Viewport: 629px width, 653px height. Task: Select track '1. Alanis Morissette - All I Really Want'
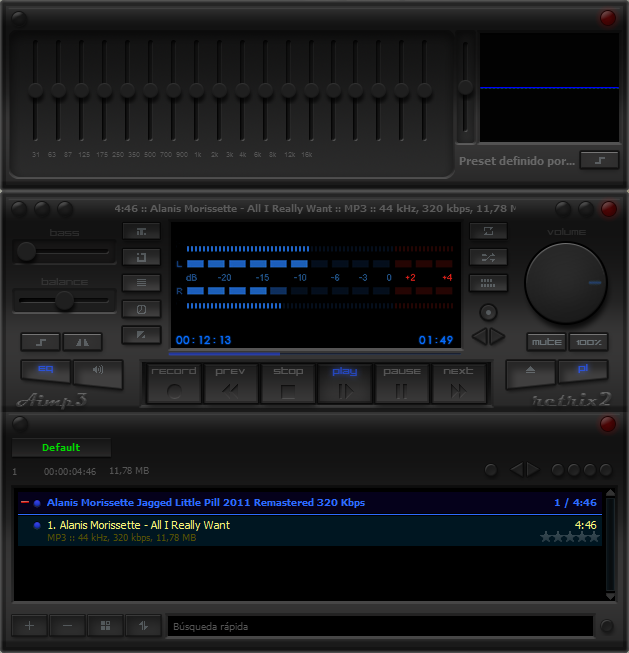[x=310, y=531]
